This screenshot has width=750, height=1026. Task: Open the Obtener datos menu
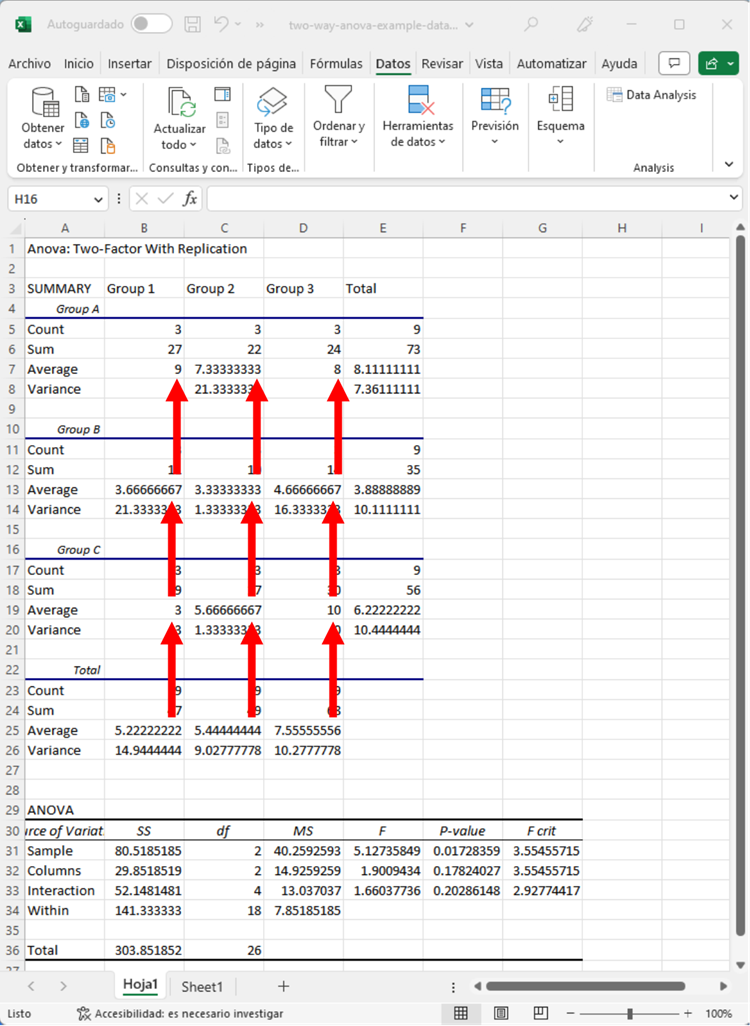tap(43, 119)
